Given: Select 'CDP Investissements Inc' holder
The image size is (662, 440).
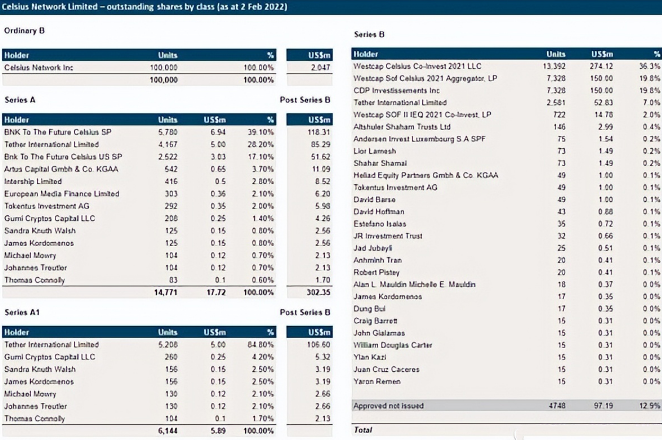Looking at the screenshot, I should [x=396, y=91].
